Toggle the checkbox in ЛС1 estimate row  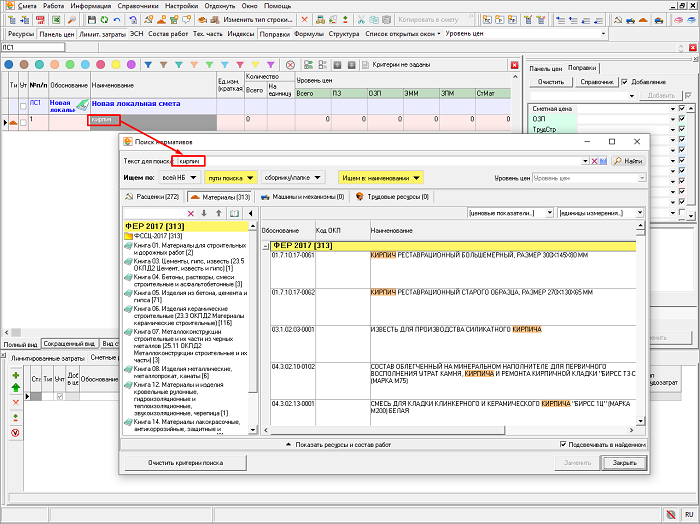click(23, 106)
